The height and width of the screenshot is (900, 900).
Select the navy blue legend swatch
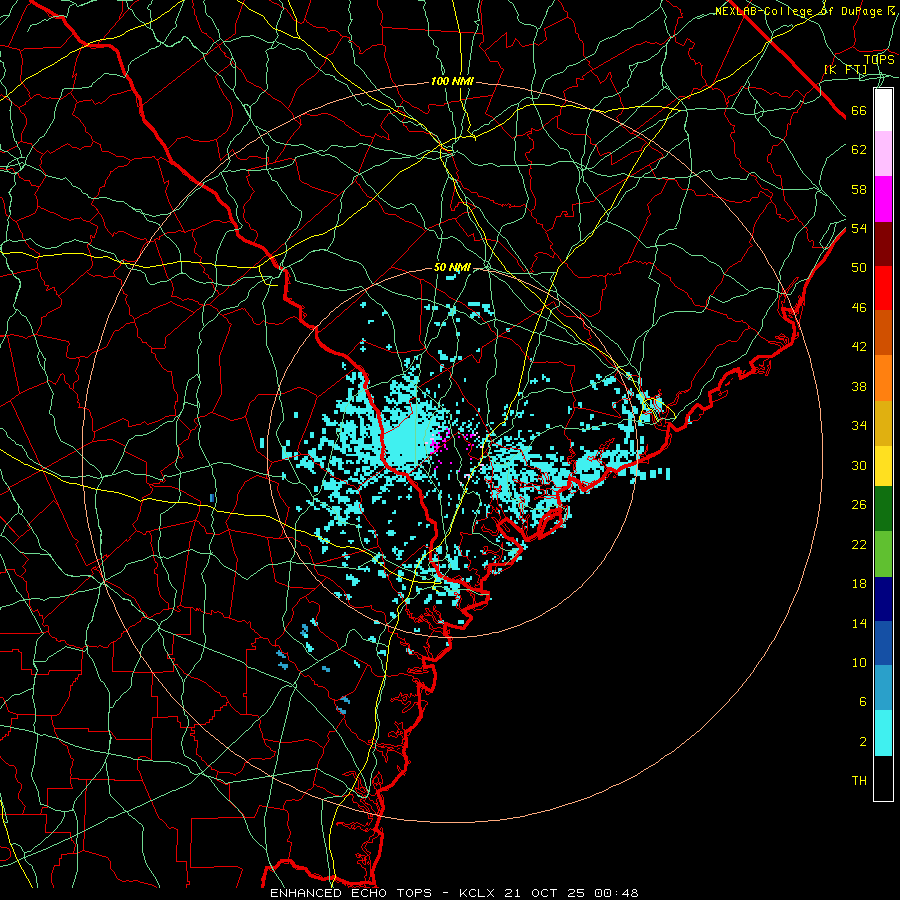pyautogui.click(x=883, y=599)
